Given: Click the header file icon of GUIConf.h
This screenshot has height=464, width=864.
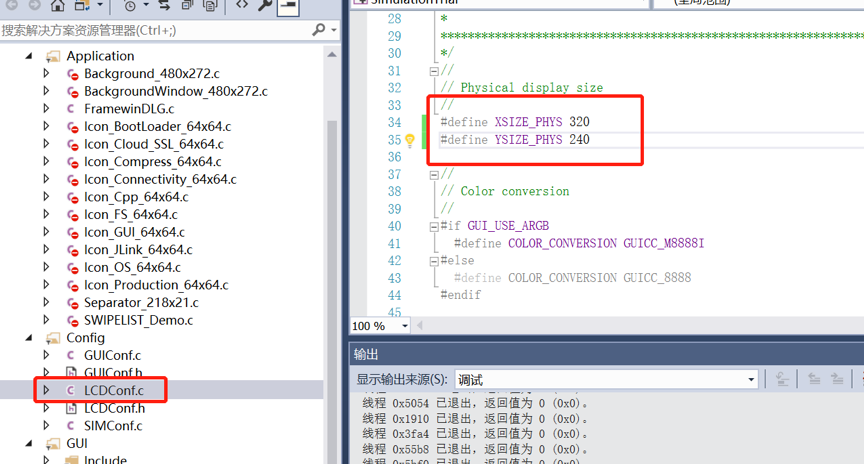Looking at the screenshot, I should [71, 373].
